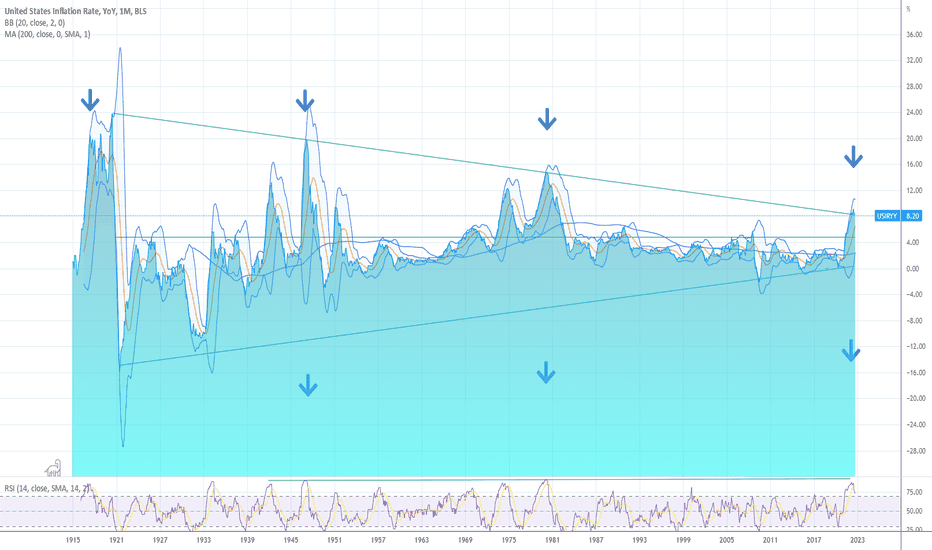Click the 1951 time axis label

coord(334,540)
